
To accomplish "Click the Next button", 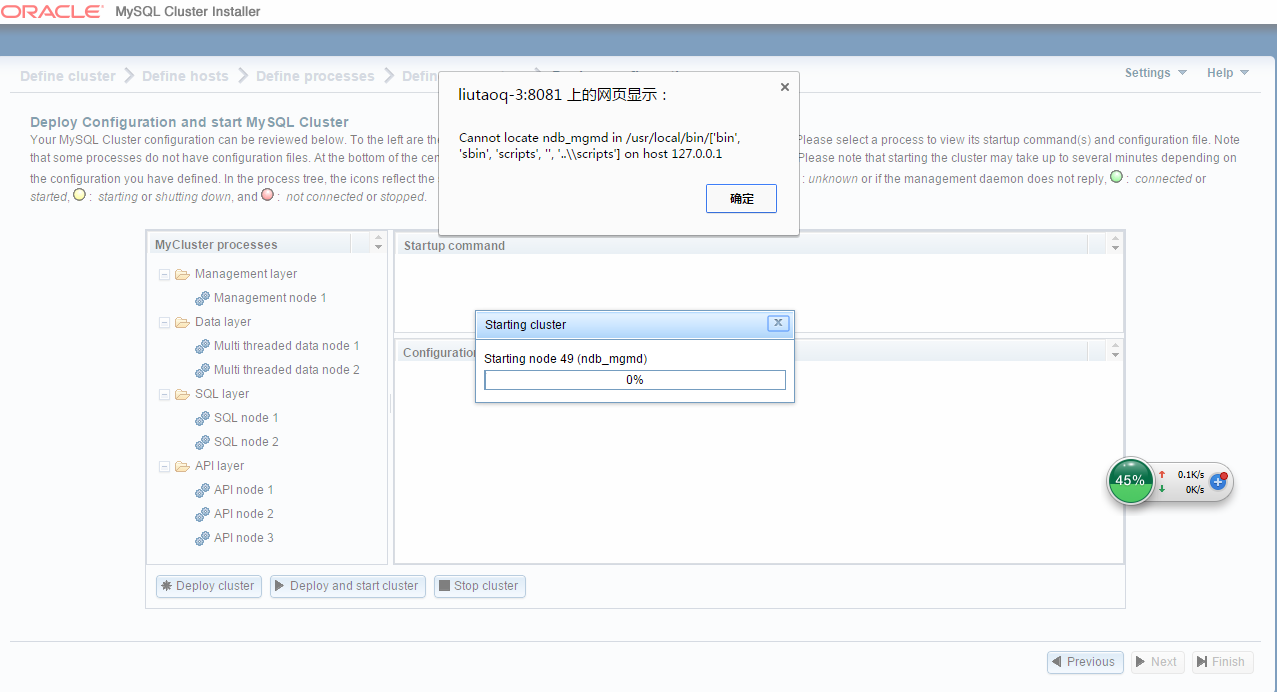I will (x=1158, y=662).
